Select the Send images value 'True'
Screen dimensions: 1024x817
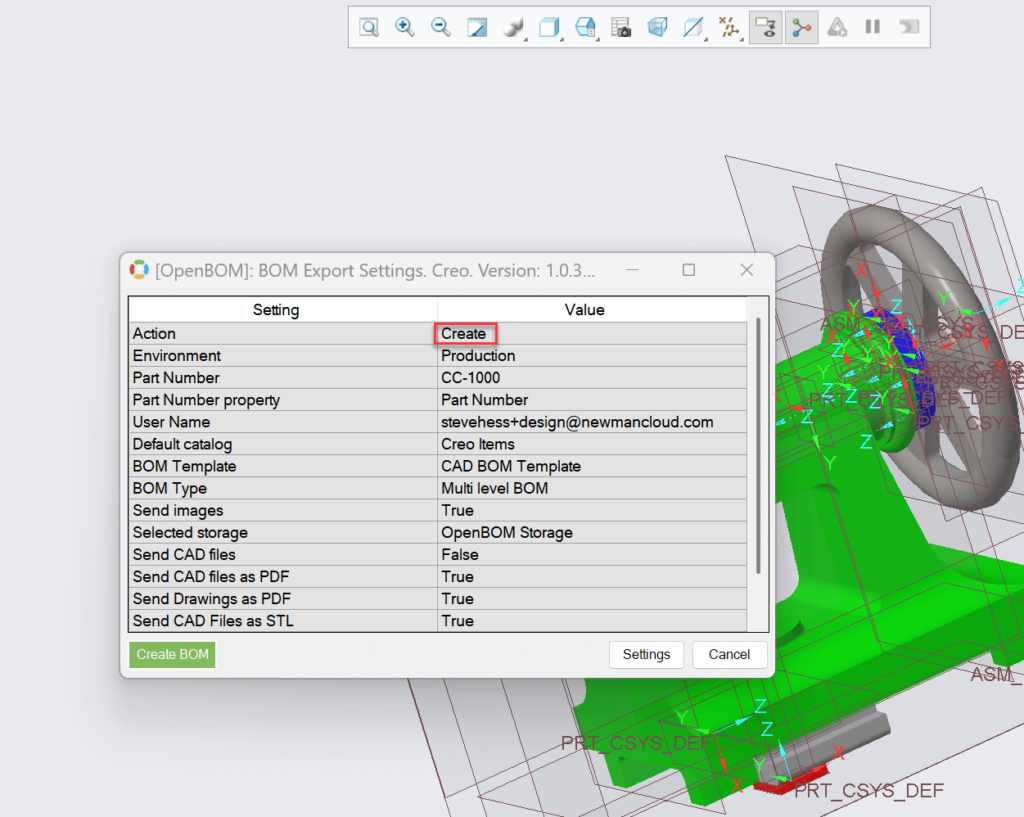point(457,511)
